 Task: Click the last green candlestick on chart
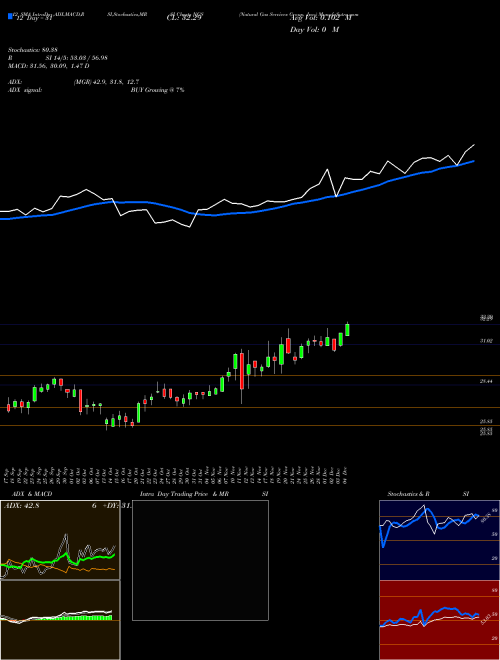pos(347,329)
